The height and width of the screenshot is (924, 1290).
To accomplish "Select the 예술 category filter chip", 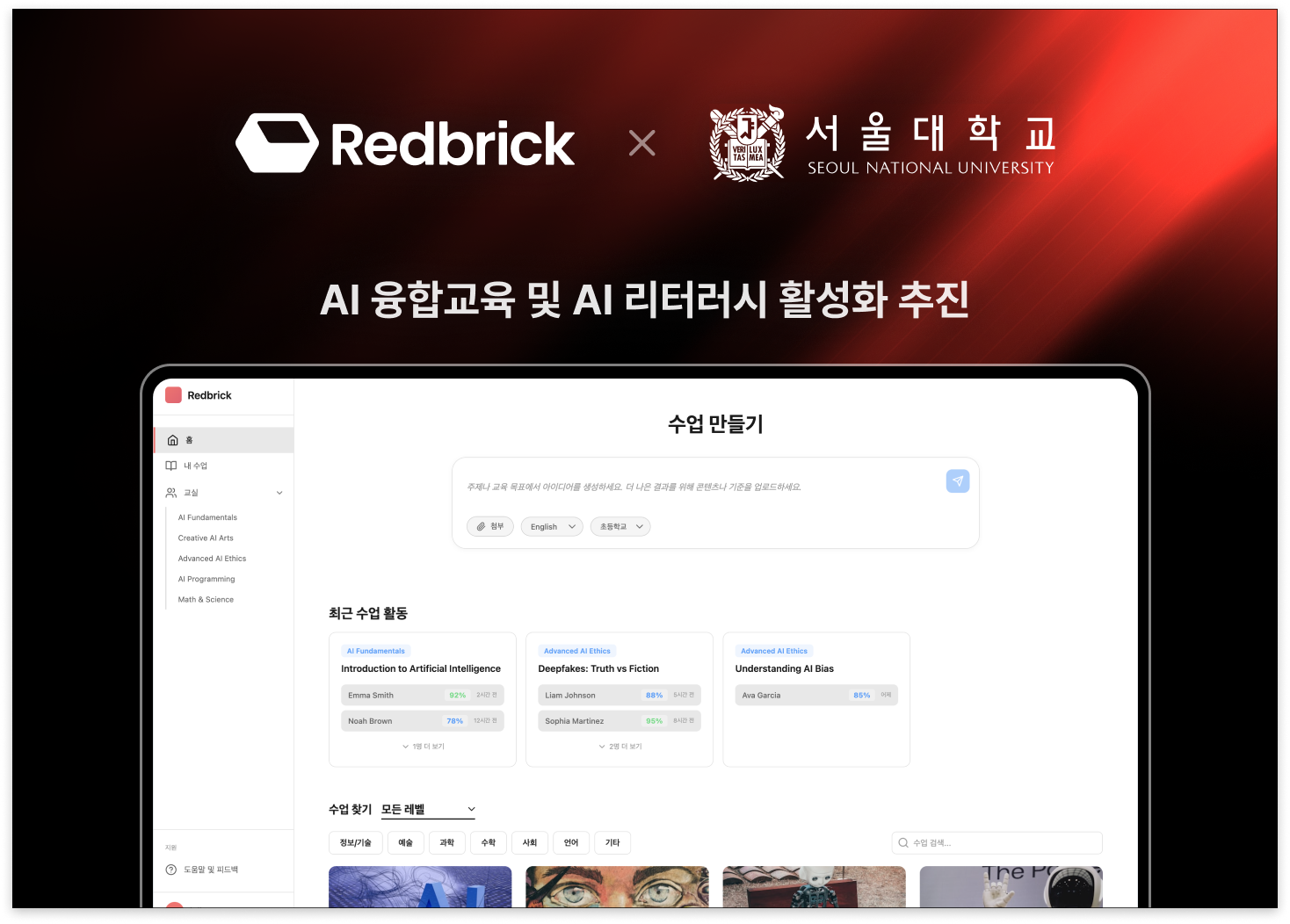I will (x=405, y=842).
